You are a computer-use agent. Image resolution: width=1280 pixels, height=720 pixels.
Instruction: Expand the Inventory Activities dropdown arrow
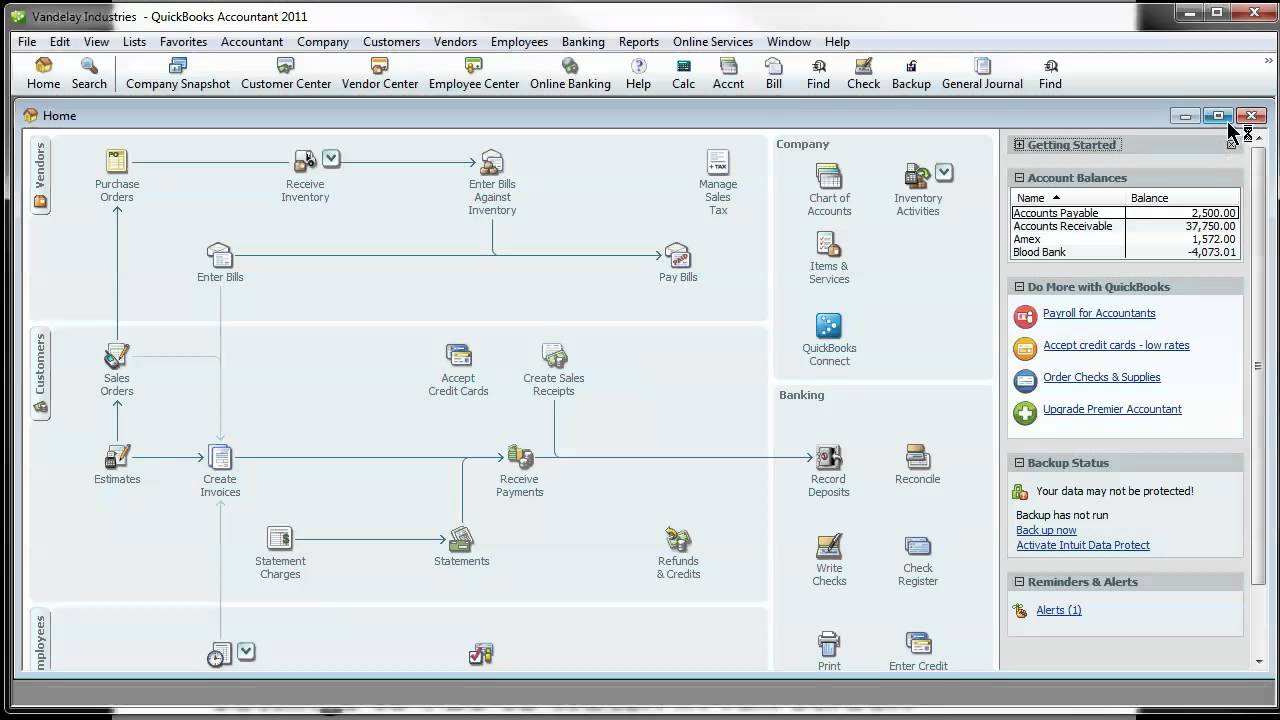944,172
